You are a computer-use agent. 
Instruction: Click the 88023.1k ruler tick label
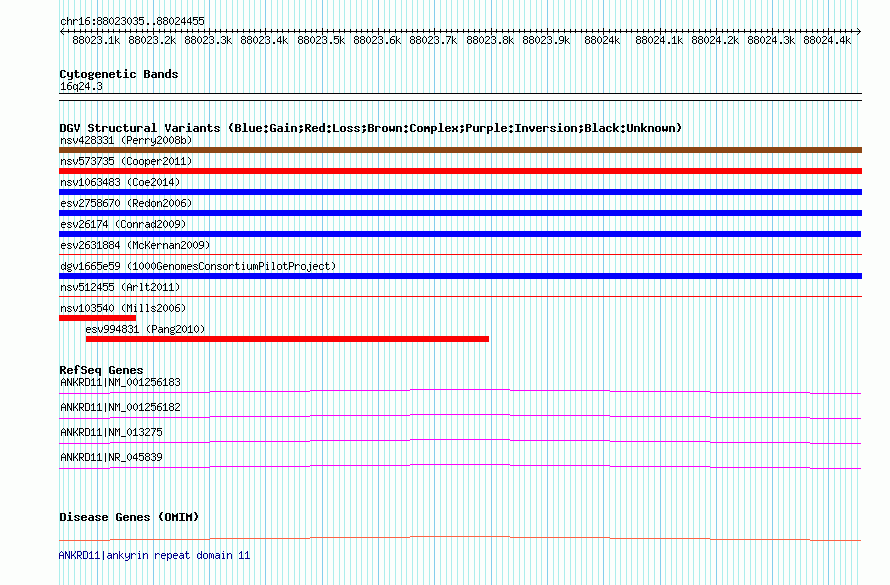click(96, 40)
